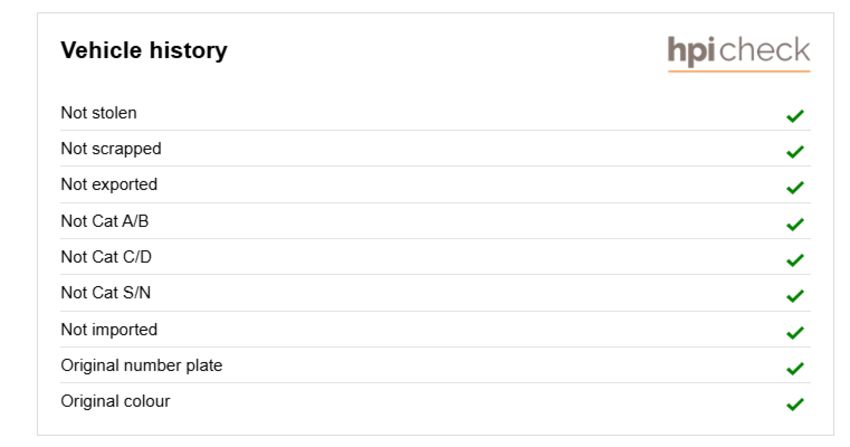Click the green checkmark for Not scrapped

tap(795, 151)
